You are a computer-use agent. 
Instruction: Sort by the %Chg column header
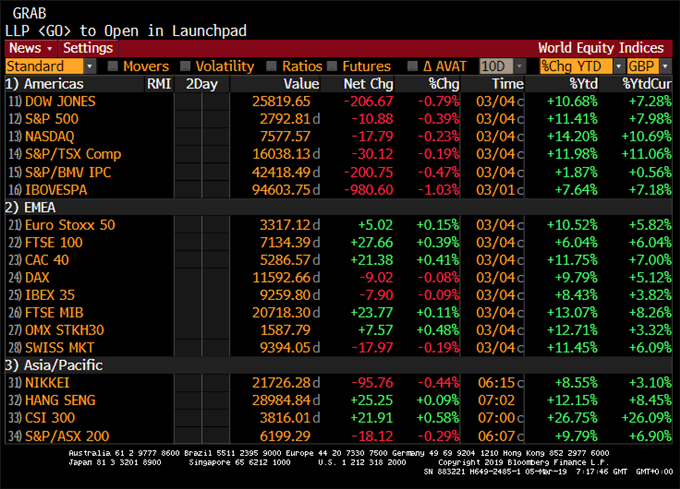click(x=444, y=84)
